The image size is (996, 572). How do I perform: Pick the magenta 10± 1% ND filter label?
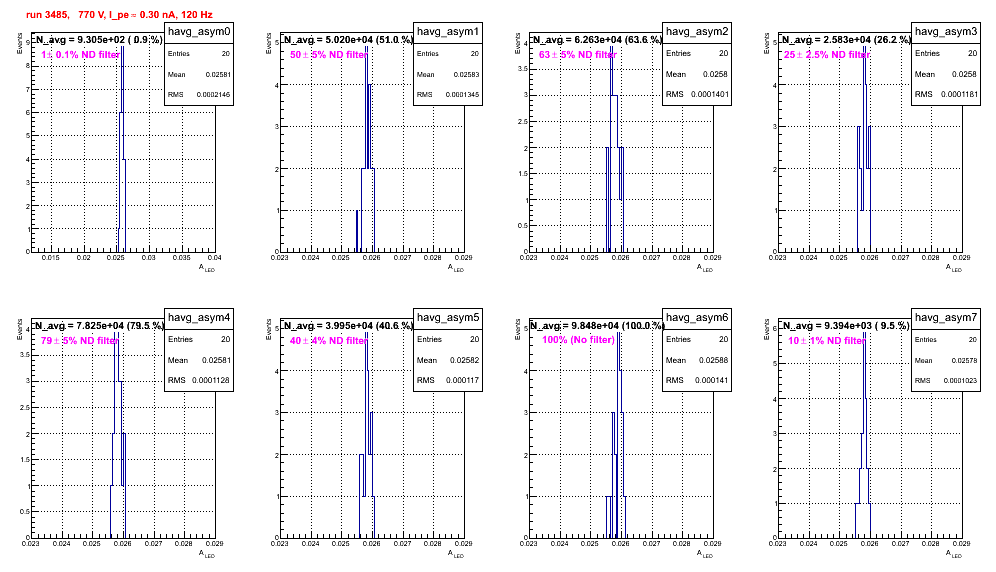coord(827,341)
